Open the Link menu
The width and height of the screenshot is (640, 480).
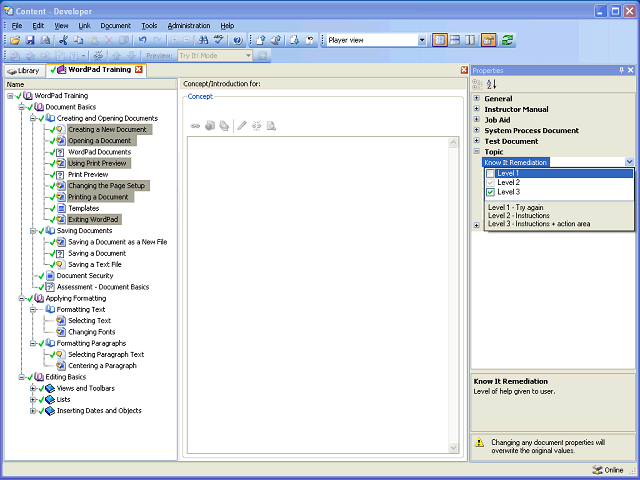point(84,26)
